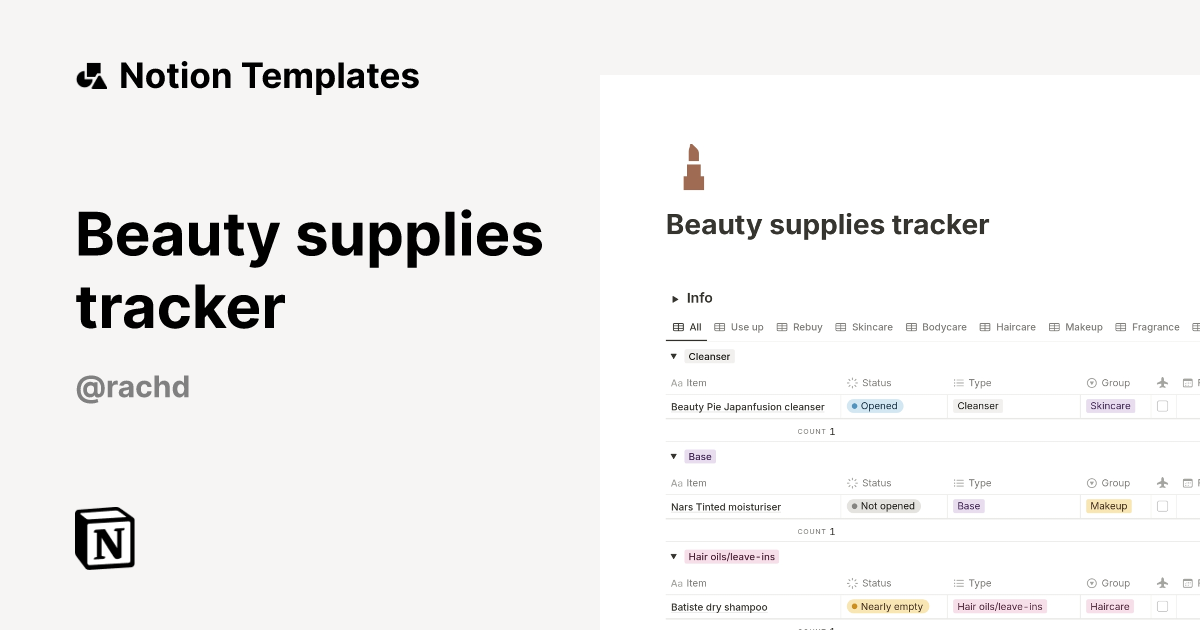
Task: Select the Notion logo in the corner
Action: pos(104,538)
